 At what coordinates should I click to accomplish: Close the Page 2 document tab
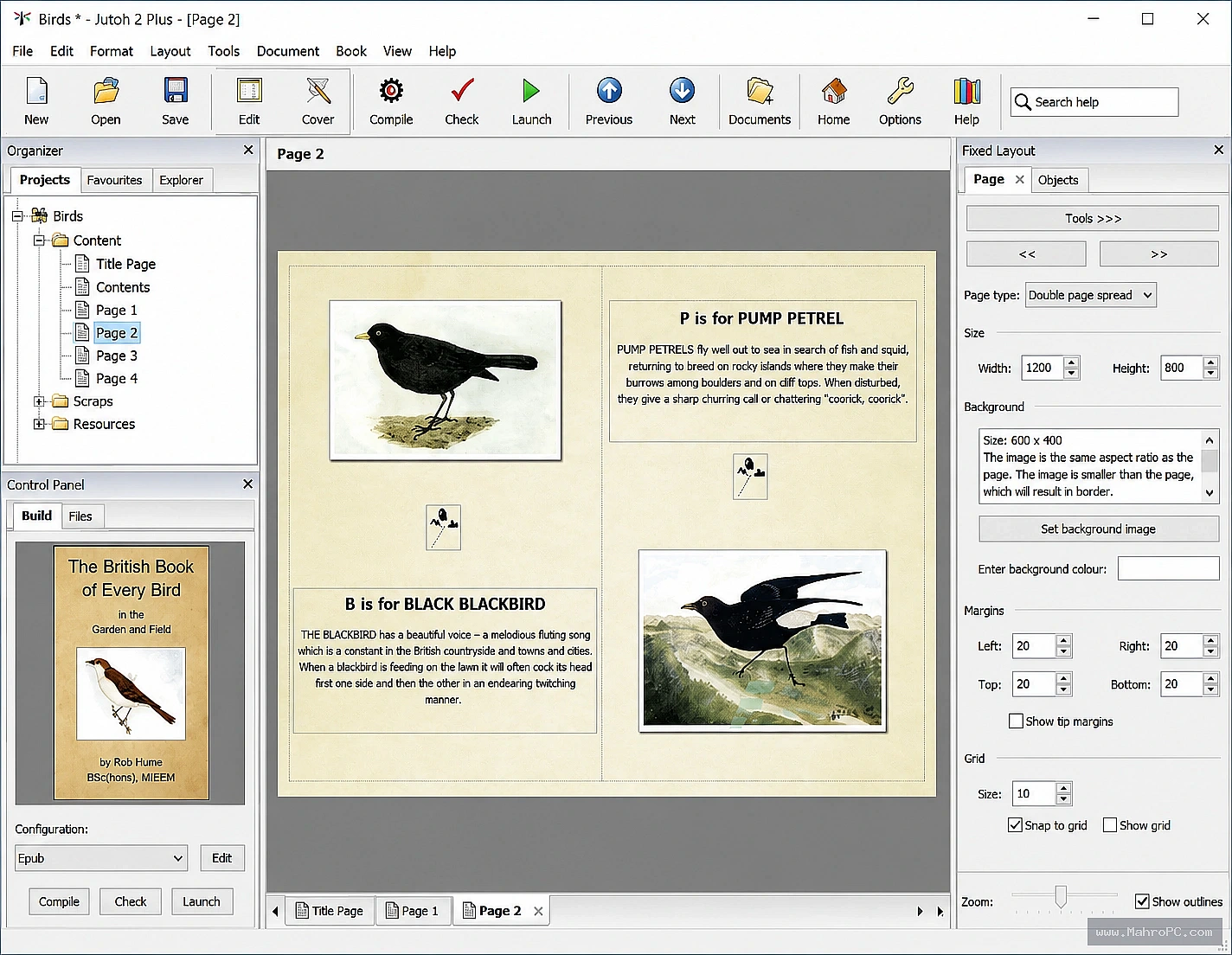538,911
